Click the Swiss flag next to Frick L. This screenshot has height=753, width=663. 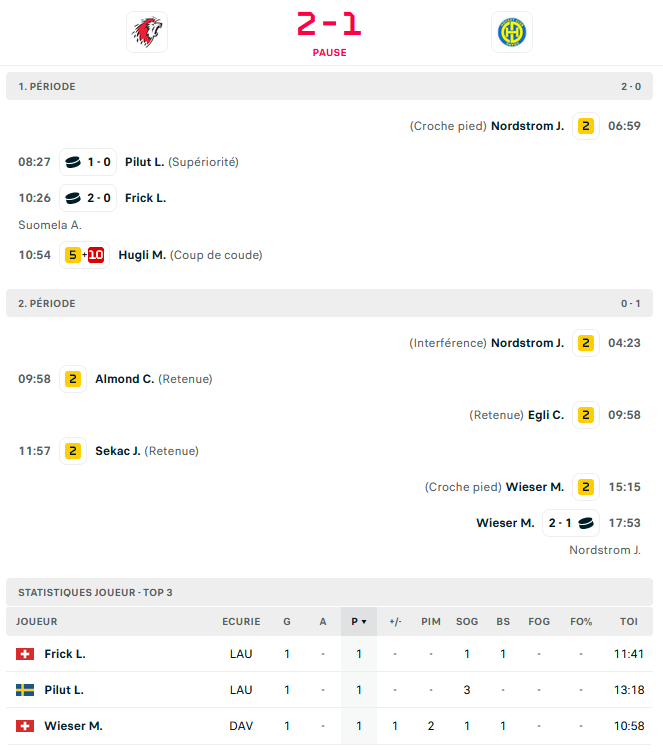pyautogui.click(x=25, y=654)
